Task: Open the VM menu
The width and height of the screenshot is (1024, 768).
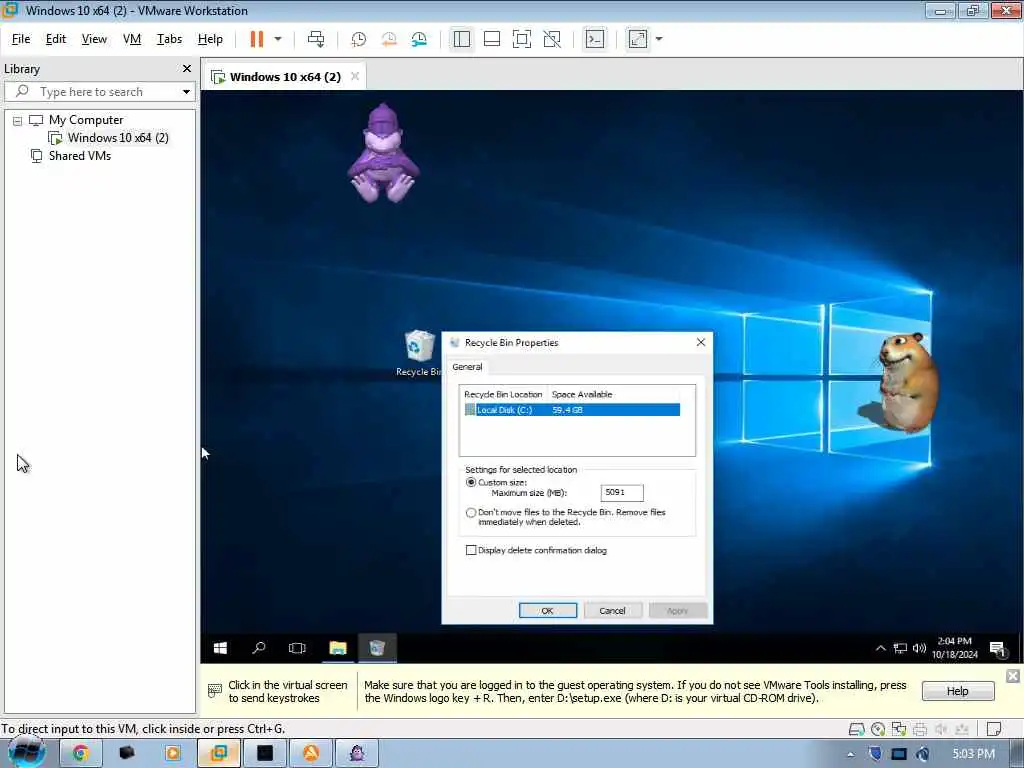Action: [x=132, y=39]
